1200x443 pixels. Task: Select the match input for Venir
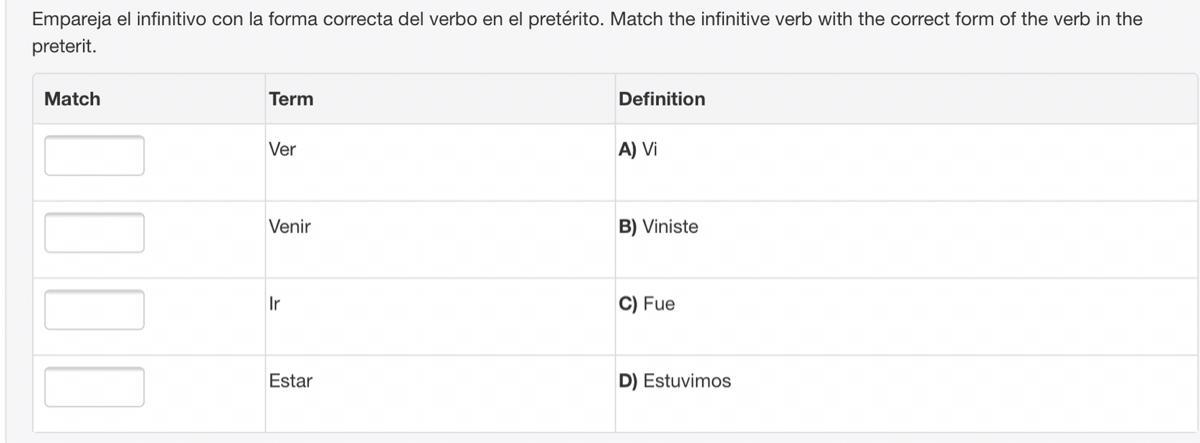coord(94,232)
